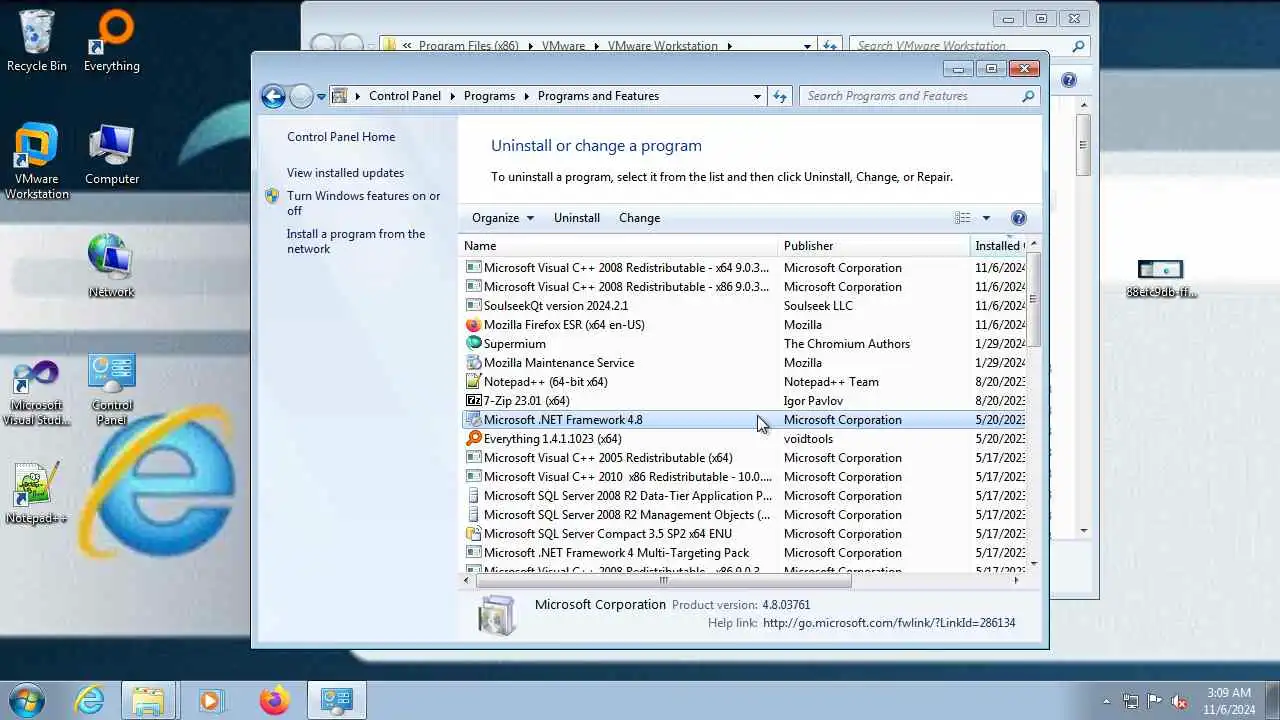Select Everything 1.4.1.1023 (x64) entry
Viewport: 1280px width, 720px height.
click(x=745, y=439)
